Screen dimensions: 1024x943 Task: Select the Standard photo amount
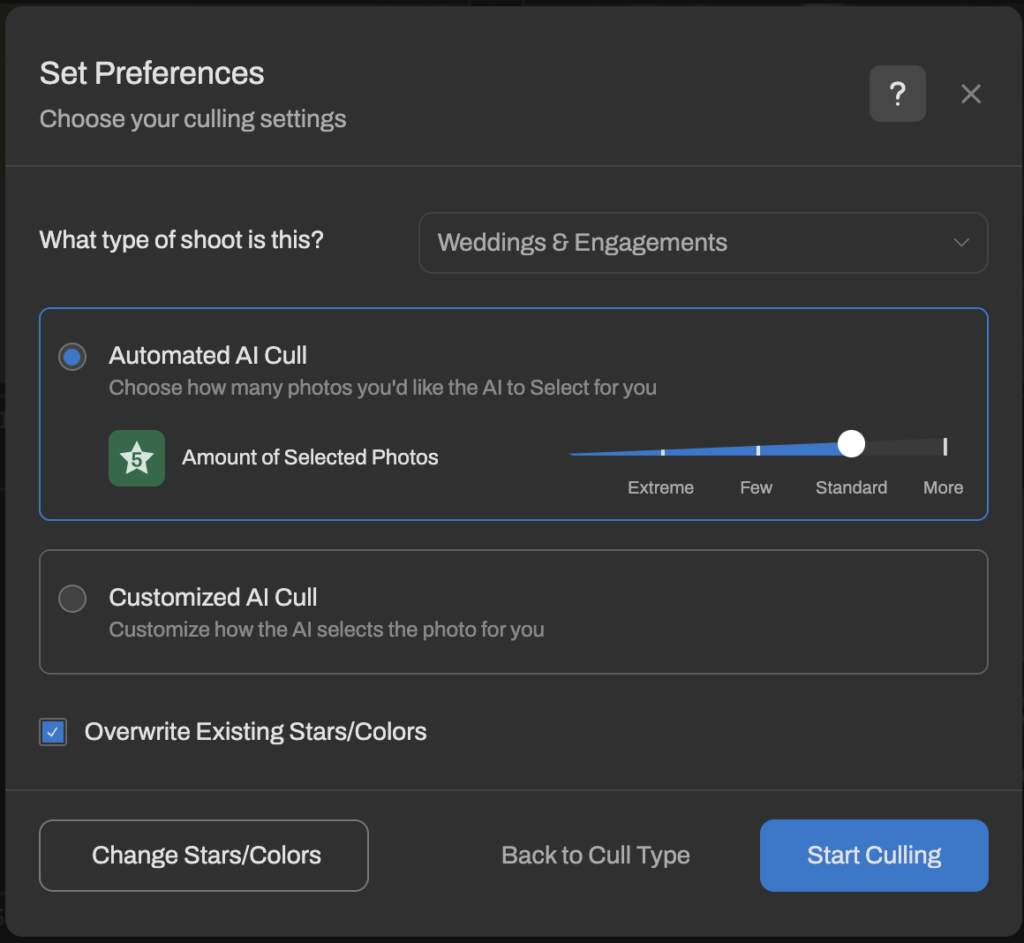pyautogui.click(x=851, y=487)
